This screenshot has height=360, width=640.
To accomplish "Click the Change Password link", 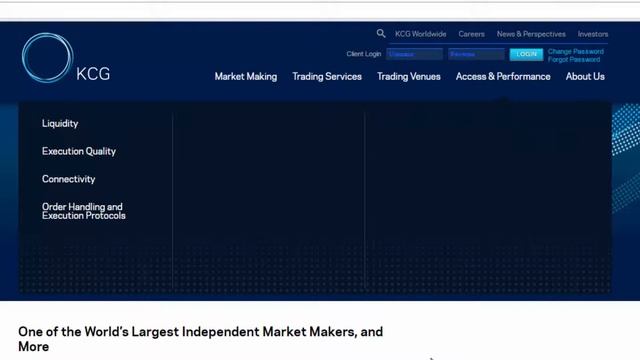I will click(x=576, y=51).
